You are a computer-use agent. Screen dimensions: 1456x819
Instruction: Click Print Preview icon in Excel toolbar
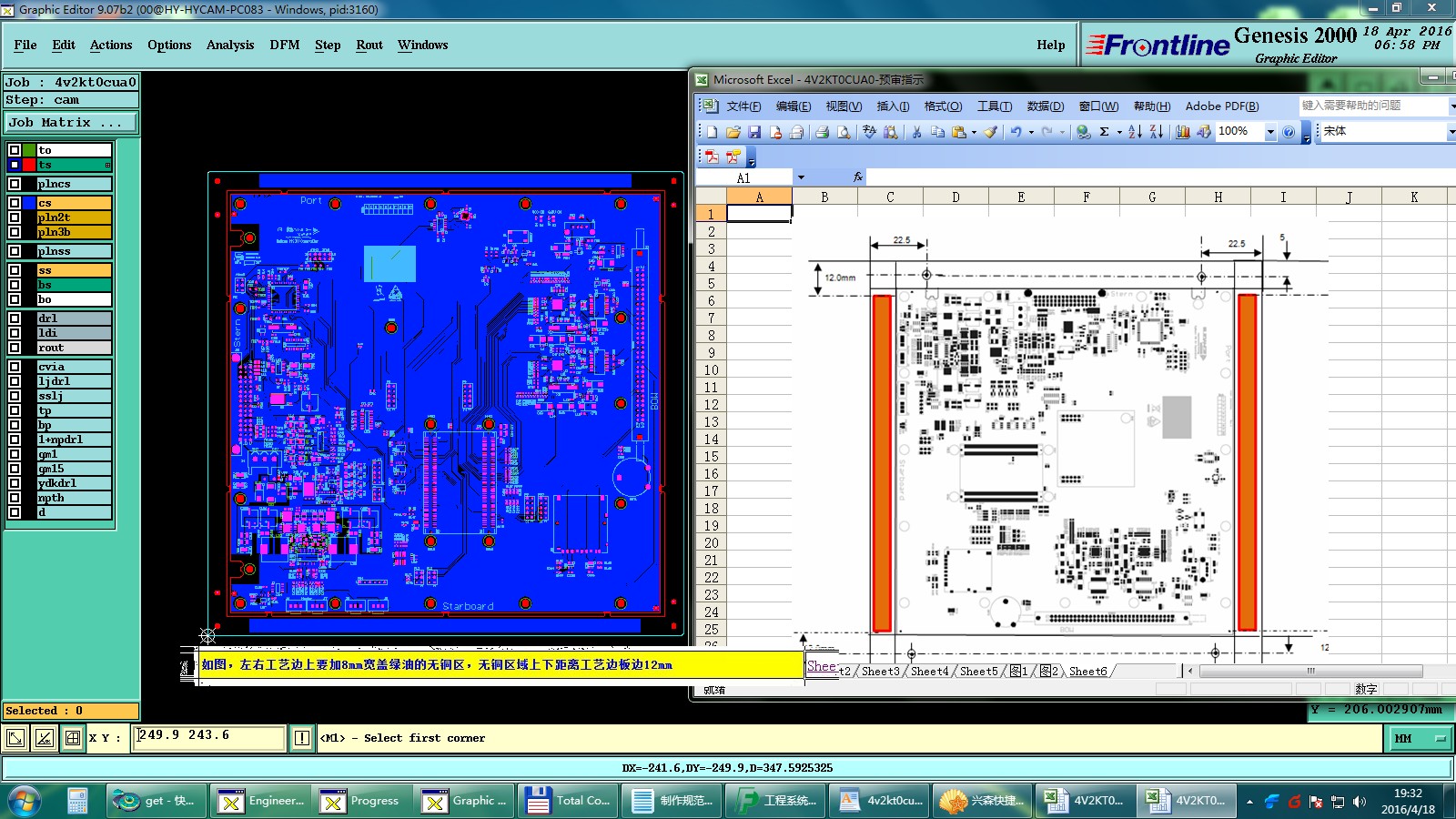[x=844, y=132]
